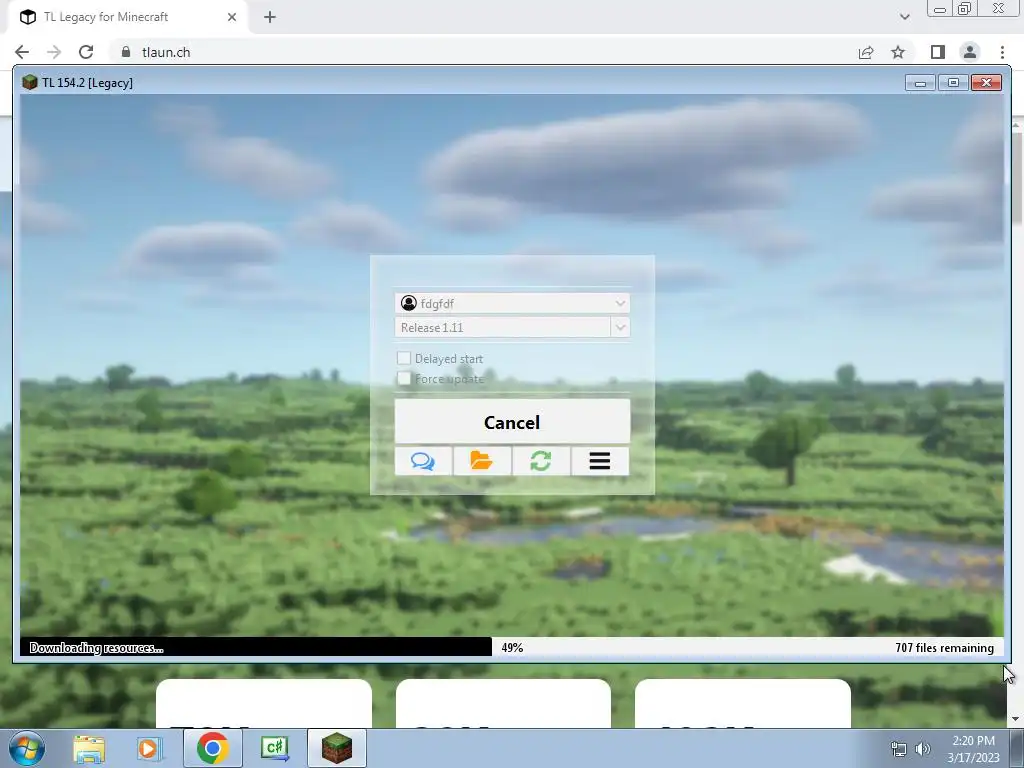
Task: Go back with the Chrome back arrow
Action: coord(22,52)
